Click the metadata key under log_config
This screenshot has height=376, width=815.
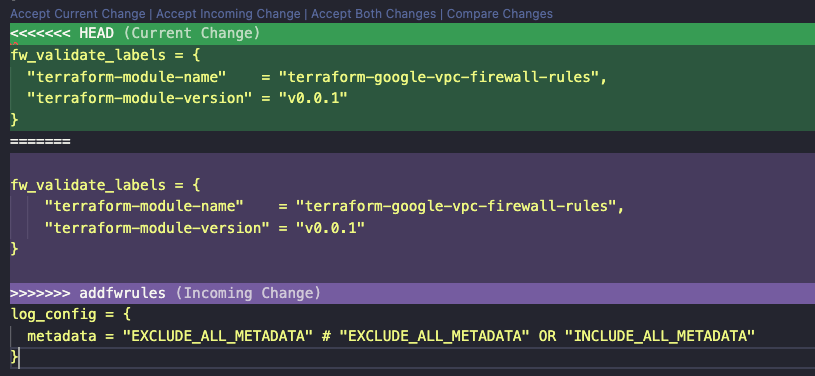tap(62, 336)
